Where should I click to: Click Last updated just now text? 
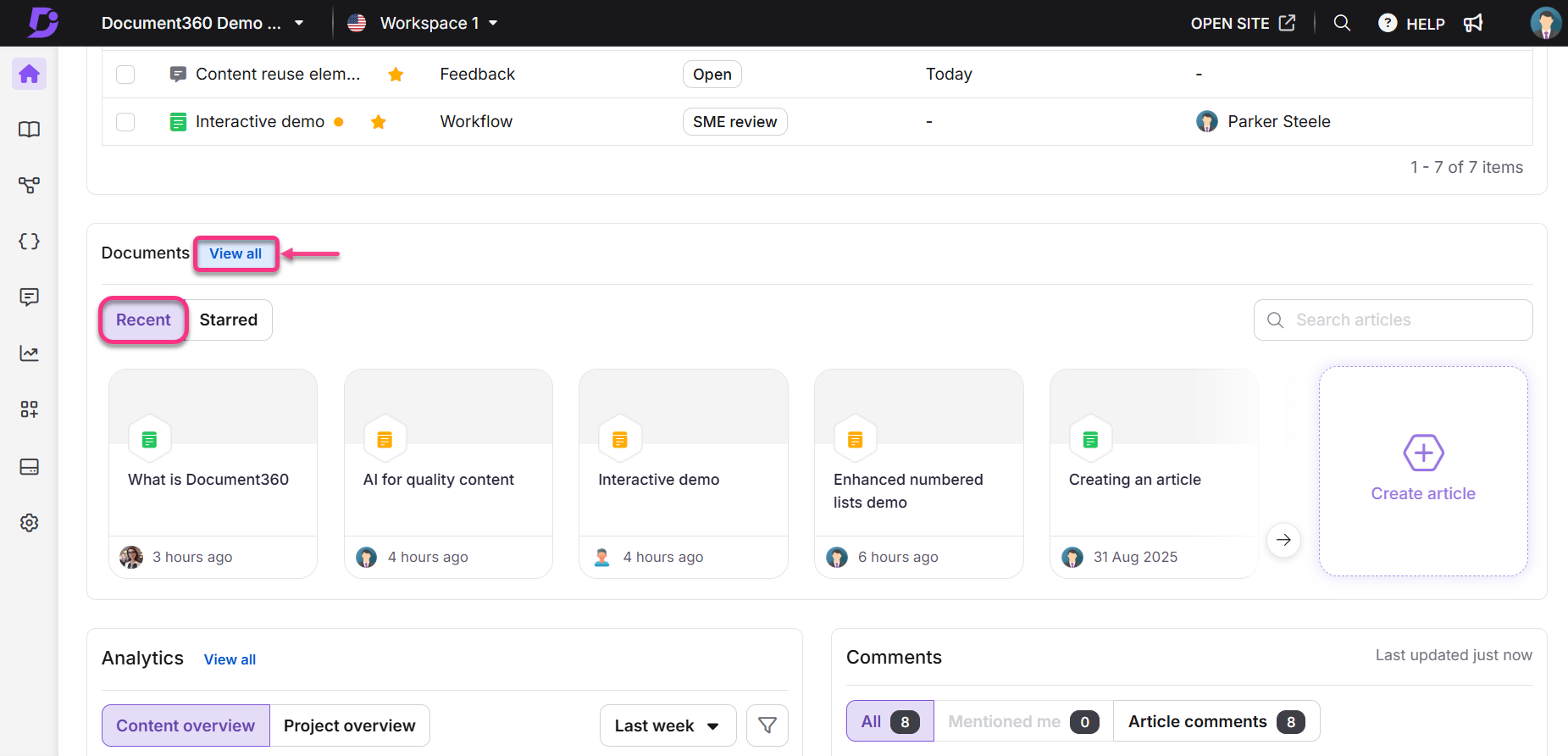click(1454, 655)
